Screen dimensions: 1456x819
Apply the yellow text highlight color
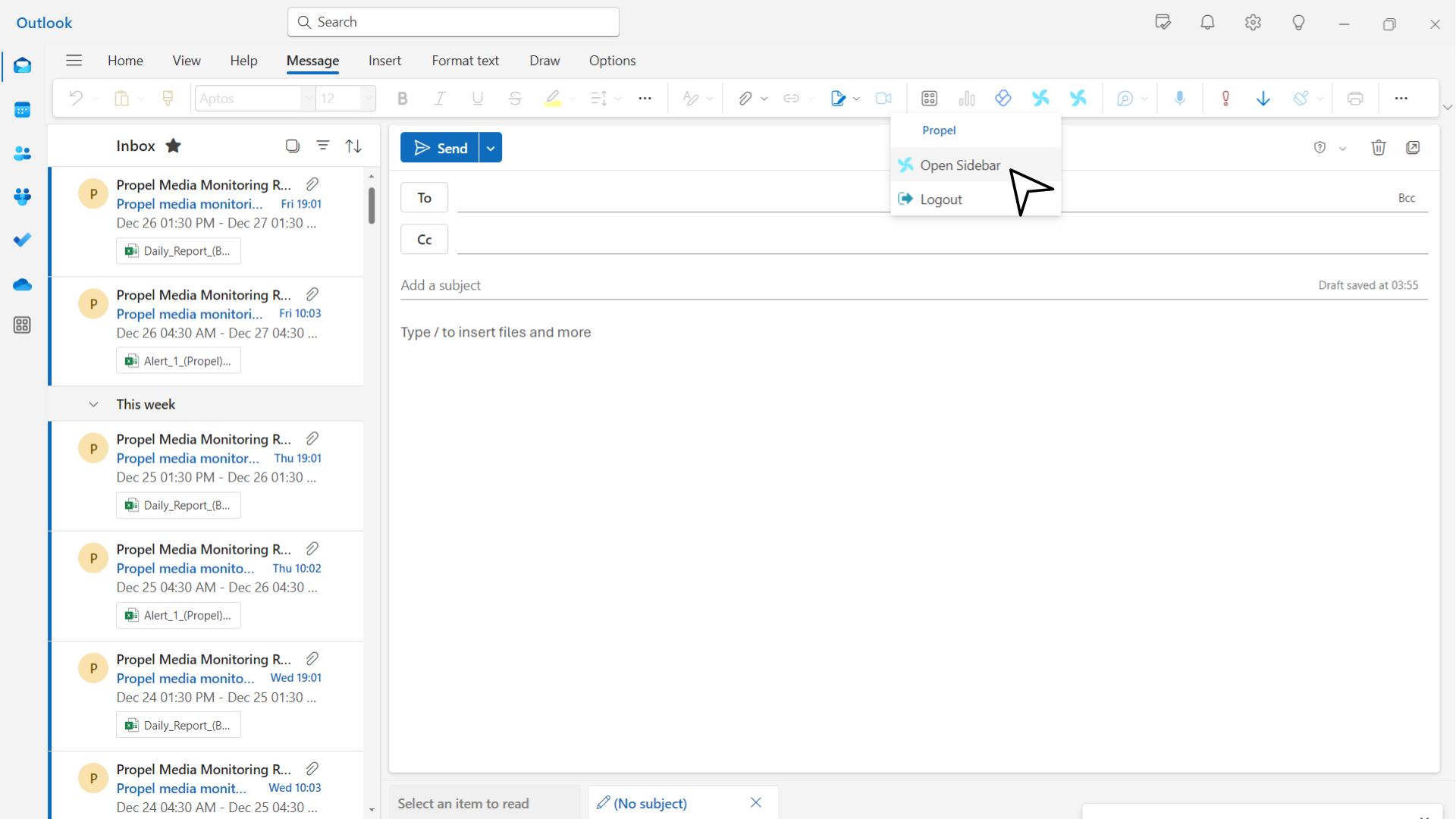(x=553, y=99)
